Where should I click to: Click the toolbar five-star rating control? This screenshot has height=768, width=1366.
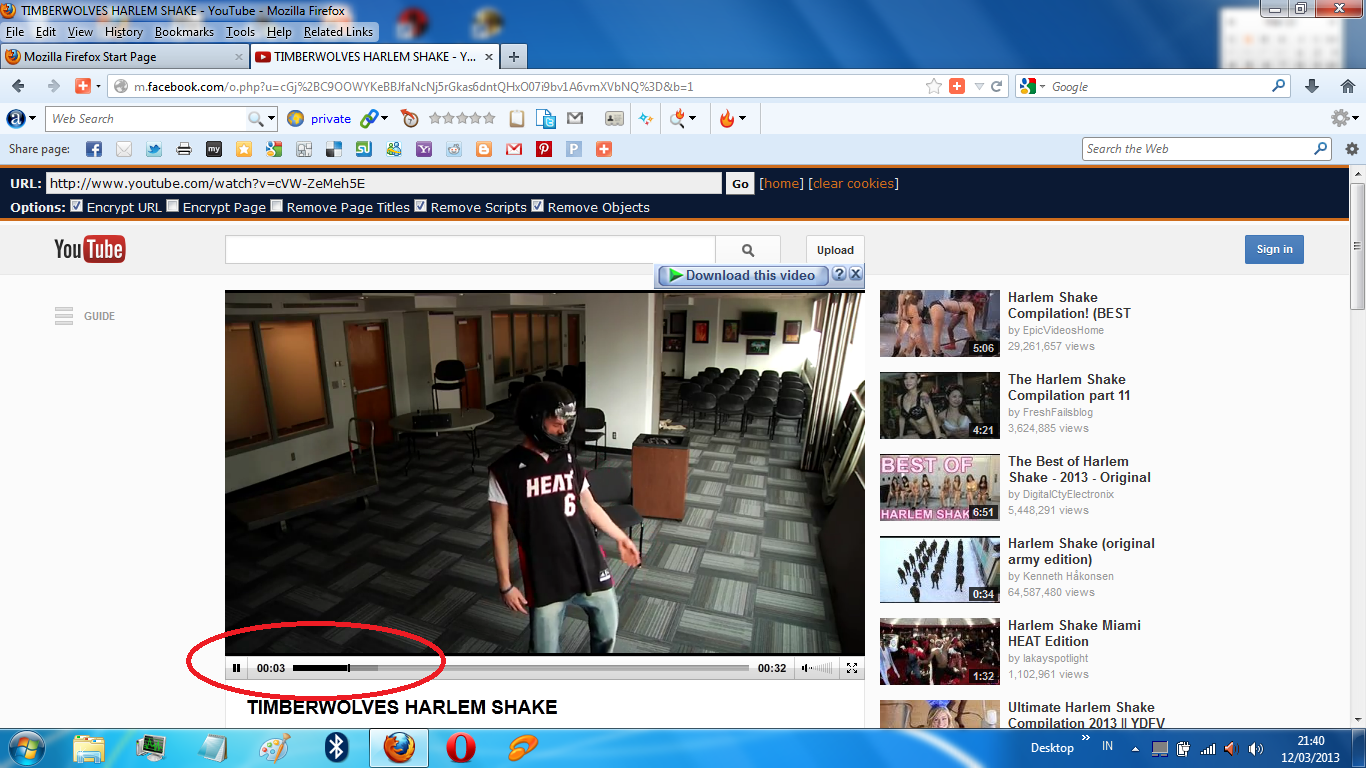pyautogui.click(x=462, y=118)
